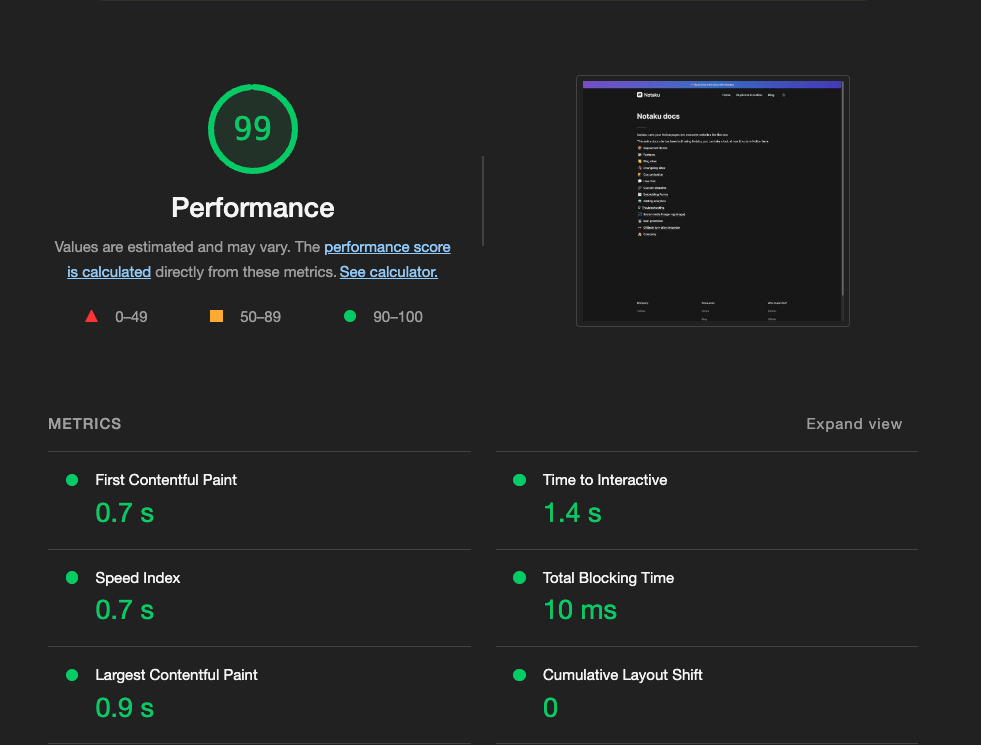Image resolution: width=981 pixels, height=745 pixels.
Task: Expand the metrics view with Expand view
Action: (854, 424)
